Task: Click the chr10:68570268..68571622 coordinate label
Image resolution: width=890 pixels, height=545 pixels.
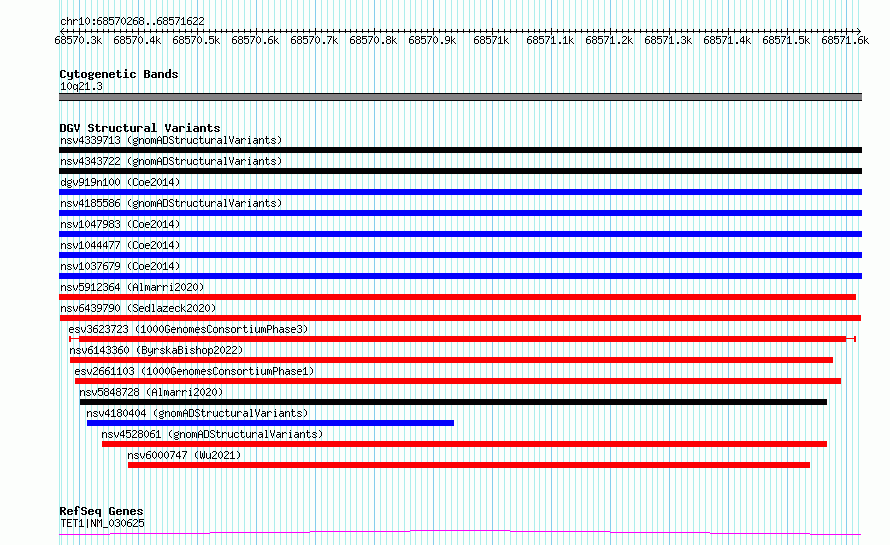Action: coord(132,21)
